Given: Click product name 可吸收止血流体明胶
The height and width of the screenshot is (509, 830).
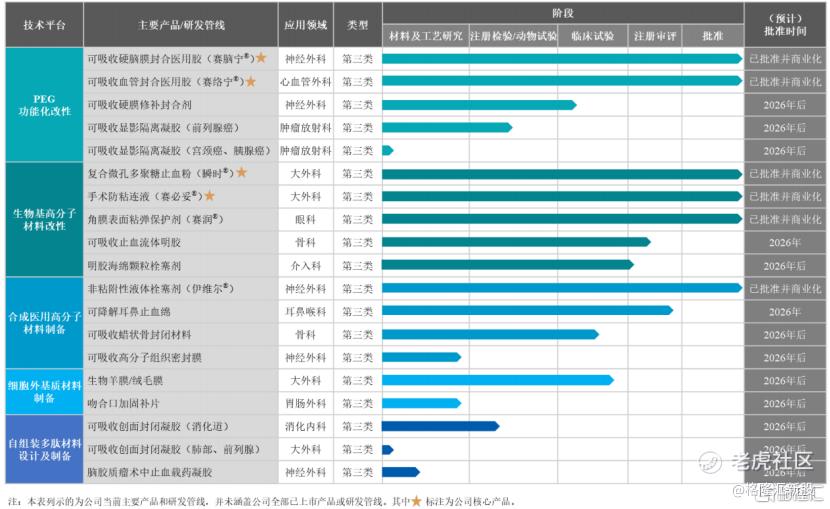Looking at the screenshot, I should (x=134, y=242).
